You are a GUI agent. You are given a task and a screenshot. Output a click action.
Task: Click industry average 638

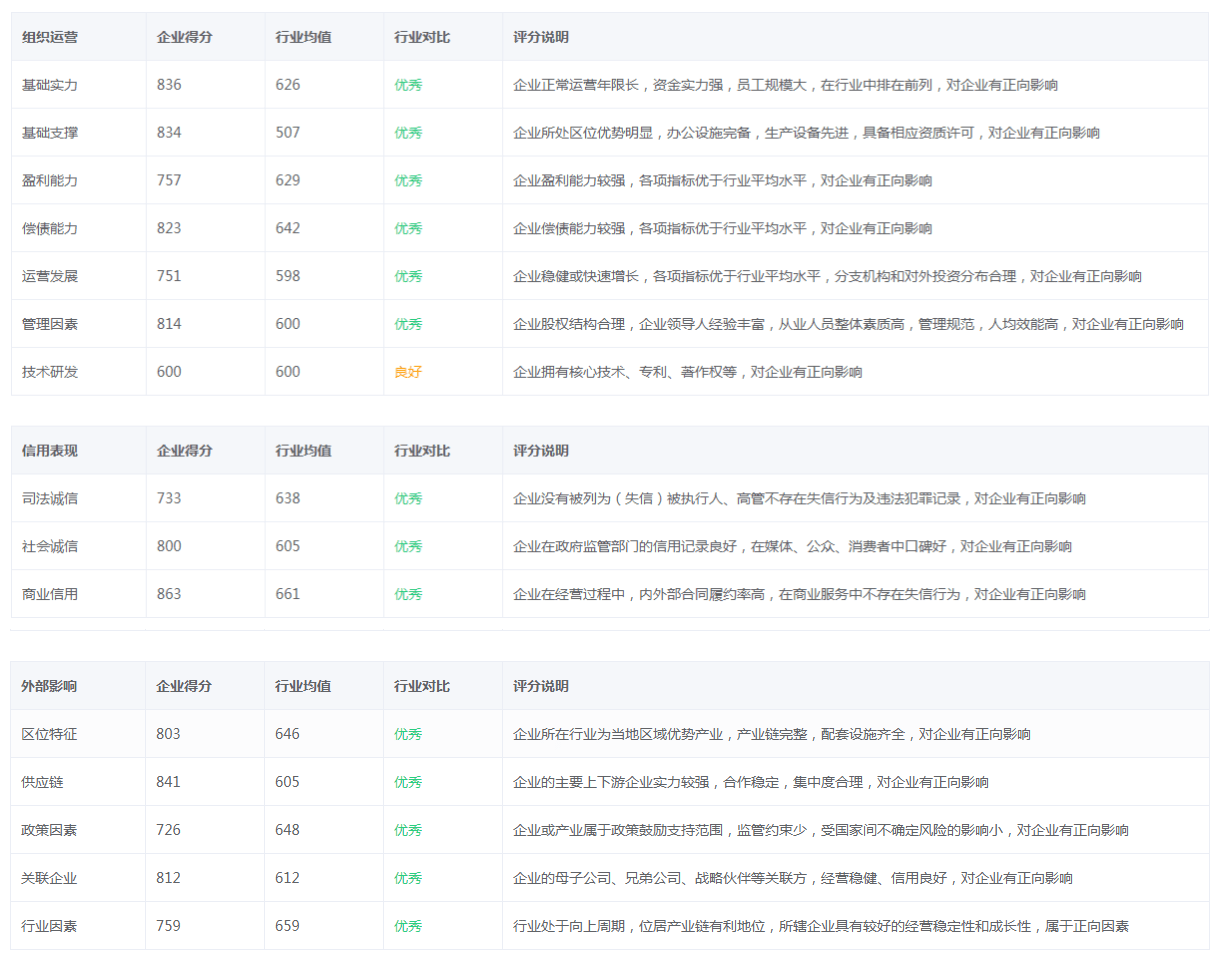[x=288, y=499]
